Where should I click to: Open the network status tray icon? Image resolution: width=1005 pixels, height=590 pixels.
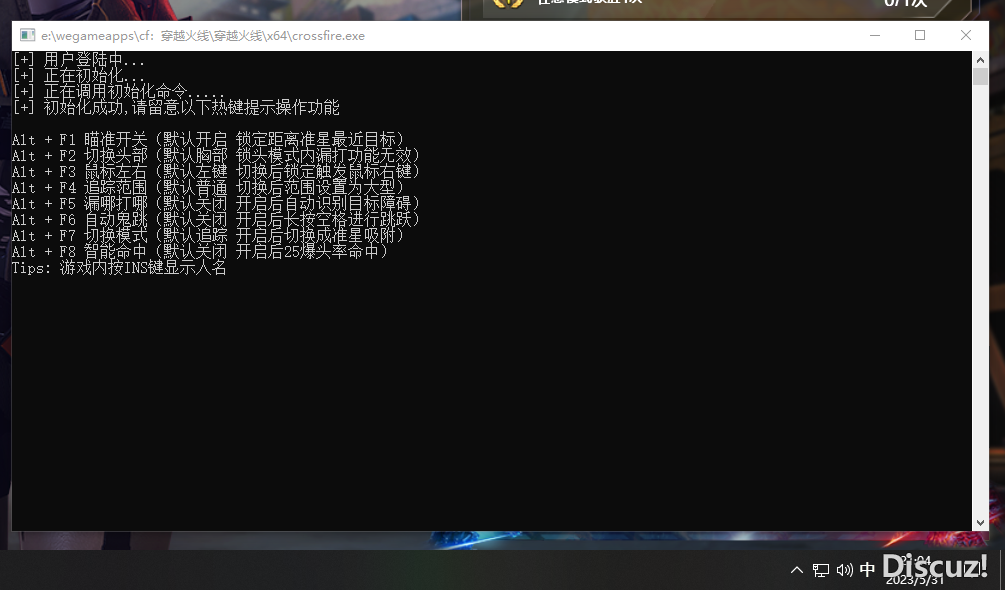[x=820, y=570]
